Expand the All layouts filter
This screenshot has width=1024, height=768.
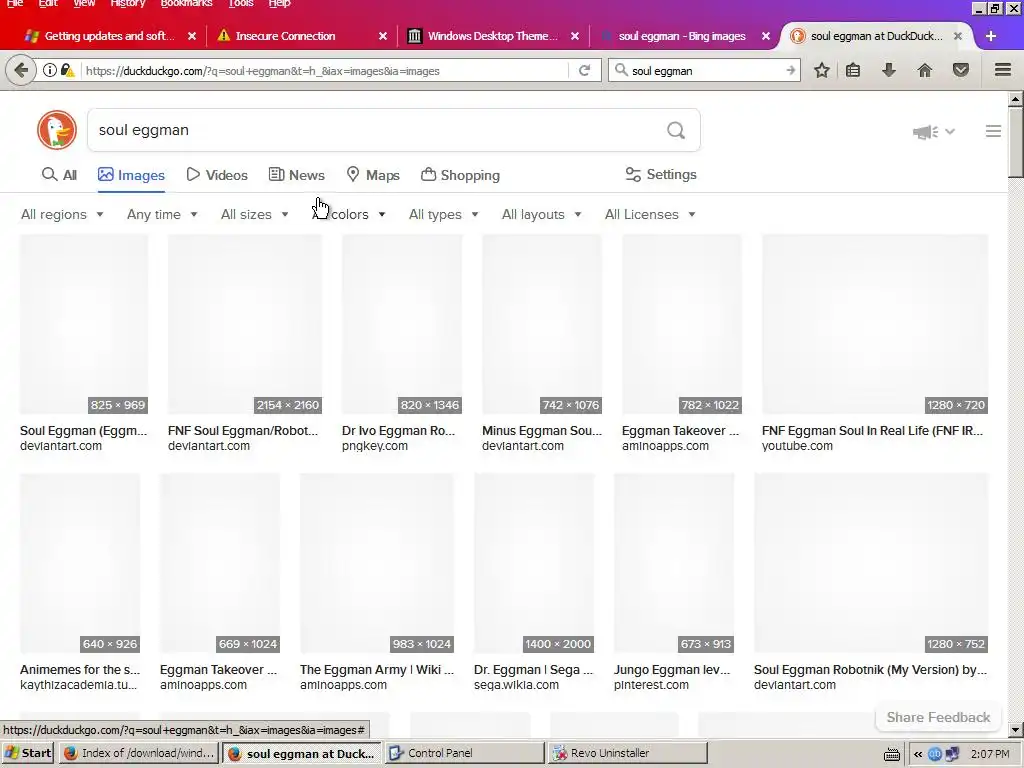click(541, 214)
